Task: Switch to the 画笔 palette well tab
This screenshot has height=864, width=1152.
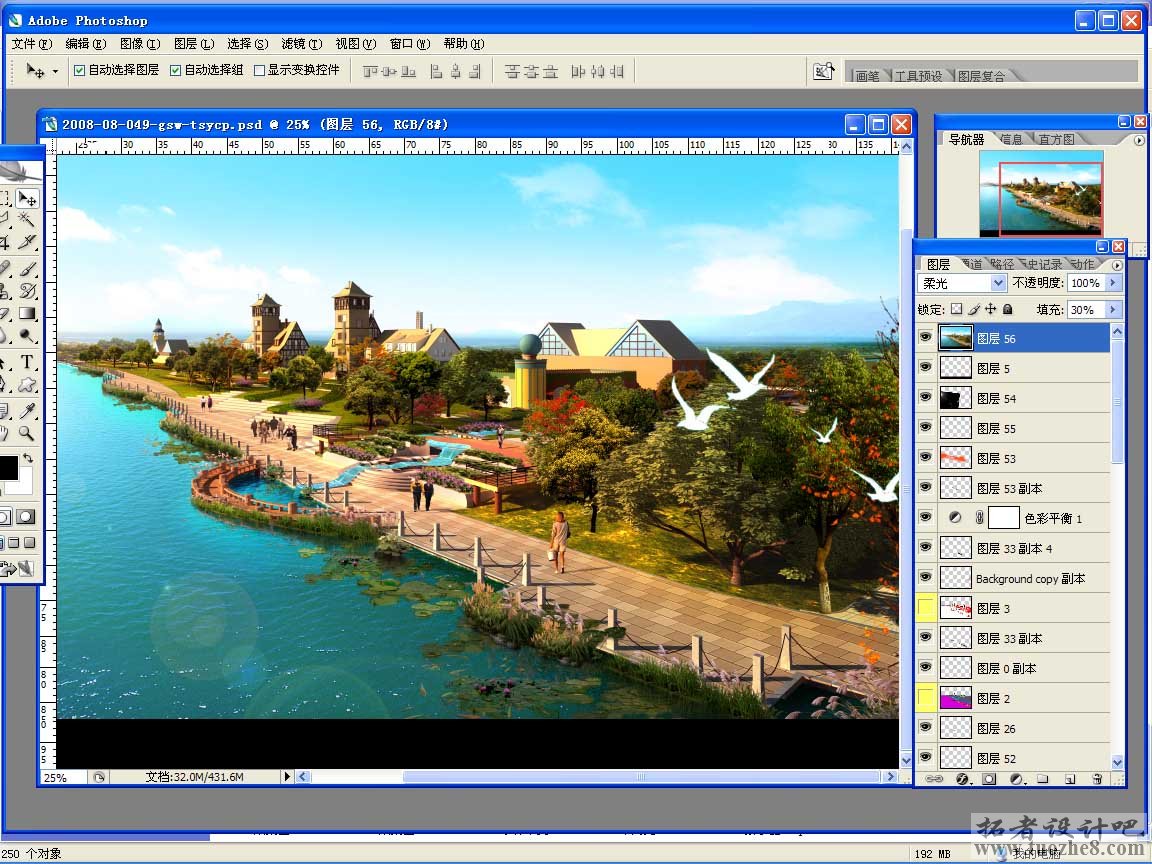Action: (x=867, y=76)
